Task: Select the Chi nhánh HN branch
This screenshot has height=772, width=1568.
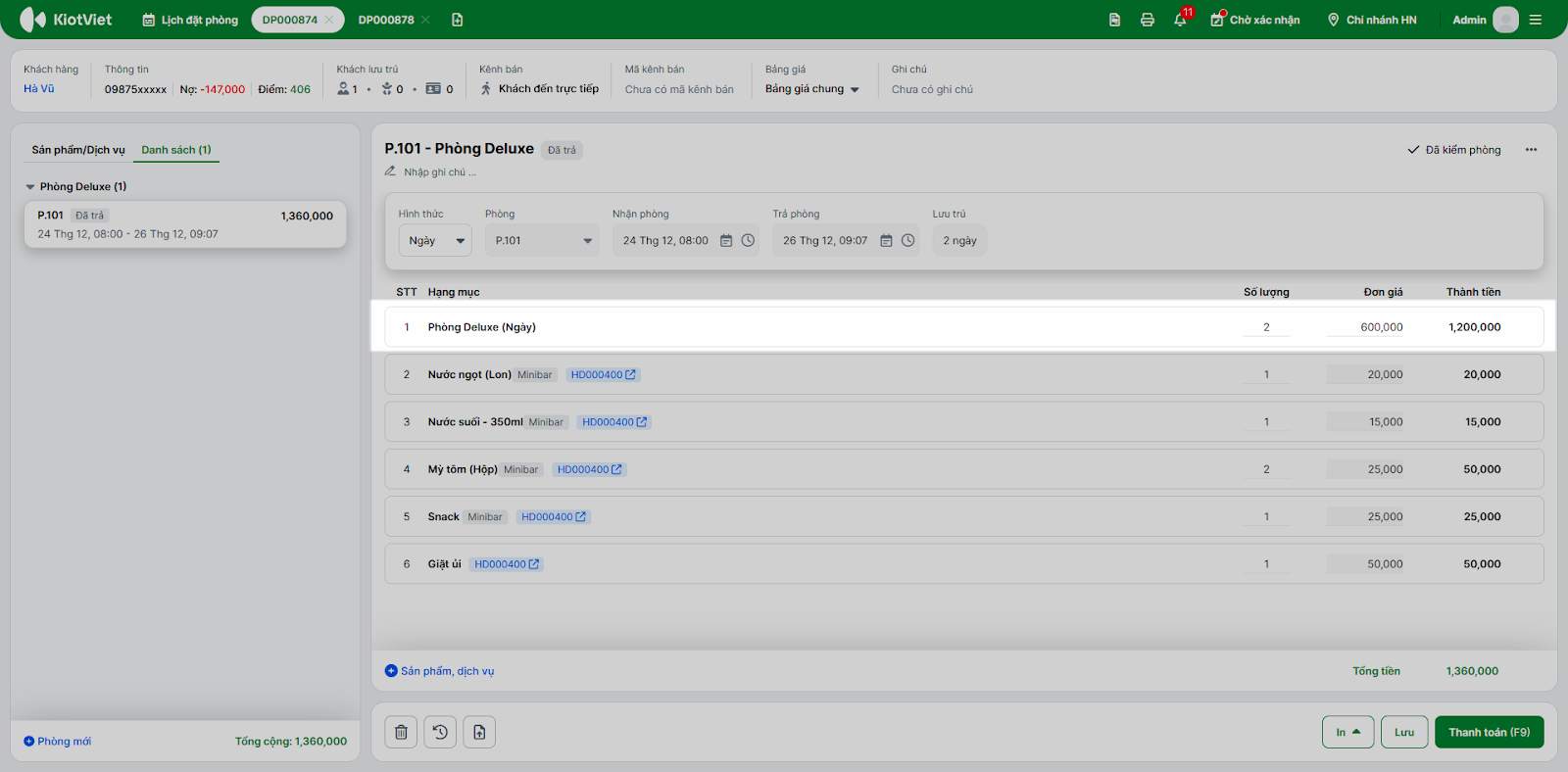Action: click(x=1372, y=20)
